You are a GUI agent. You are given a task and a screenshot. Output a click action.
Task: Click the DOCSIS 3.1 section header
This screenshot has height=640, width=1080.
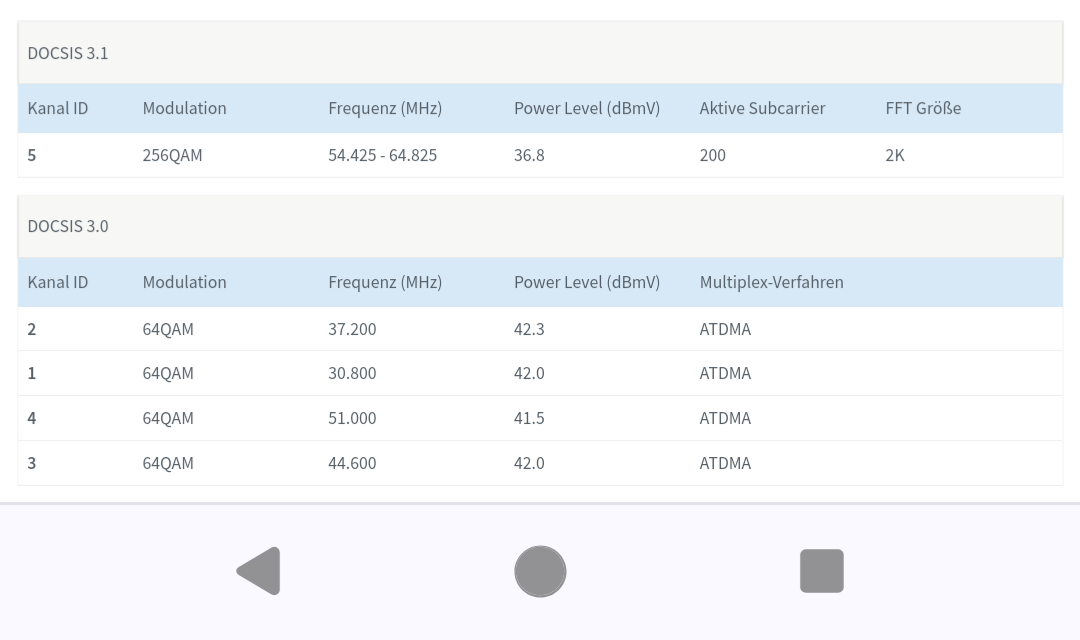tap(68, 53)
